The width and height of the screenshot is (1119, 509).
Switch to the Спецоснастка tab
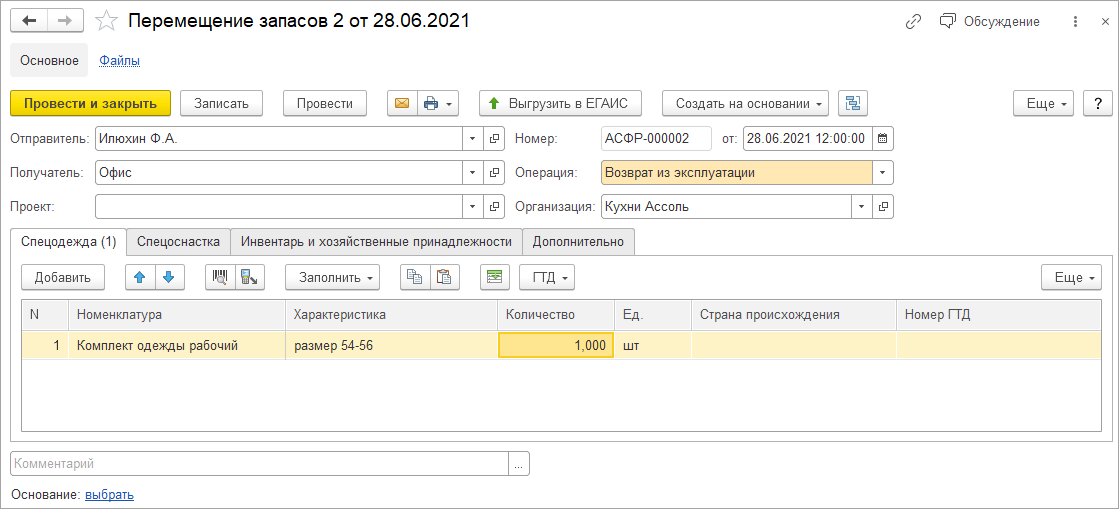(x=178, y=241)
